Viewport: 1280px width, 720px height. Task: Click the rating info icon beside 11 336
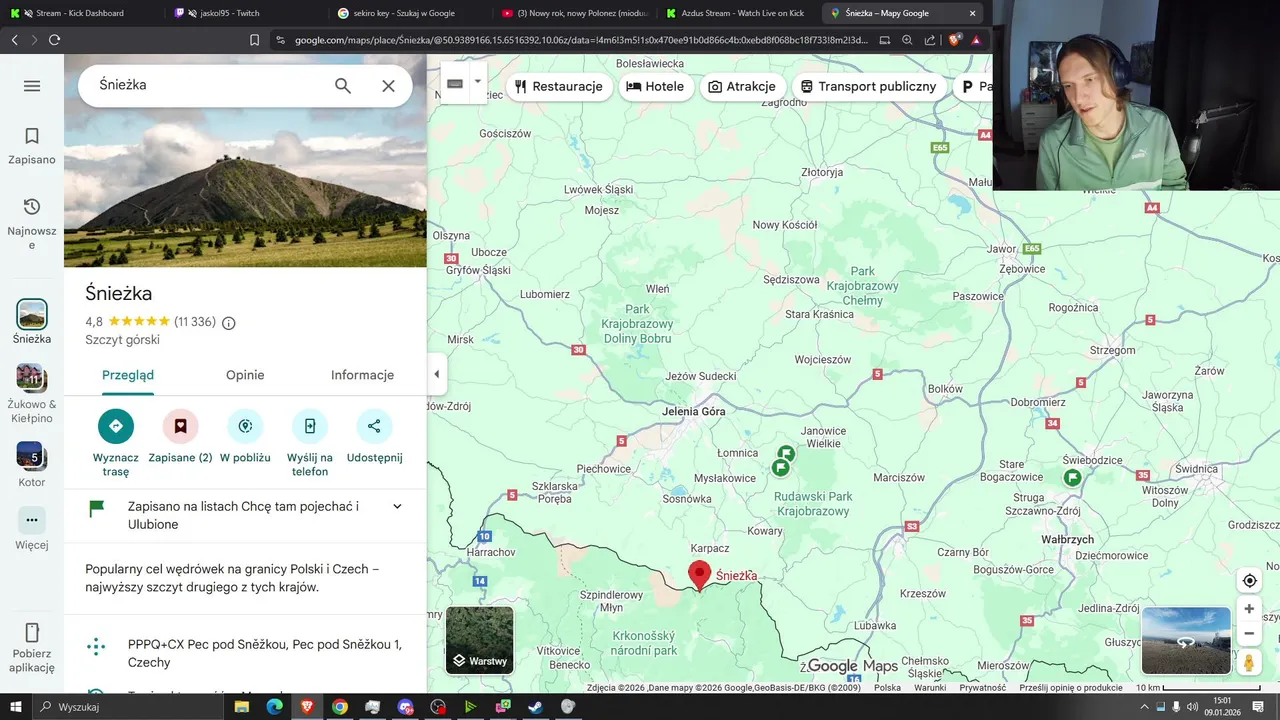point(229,323)
